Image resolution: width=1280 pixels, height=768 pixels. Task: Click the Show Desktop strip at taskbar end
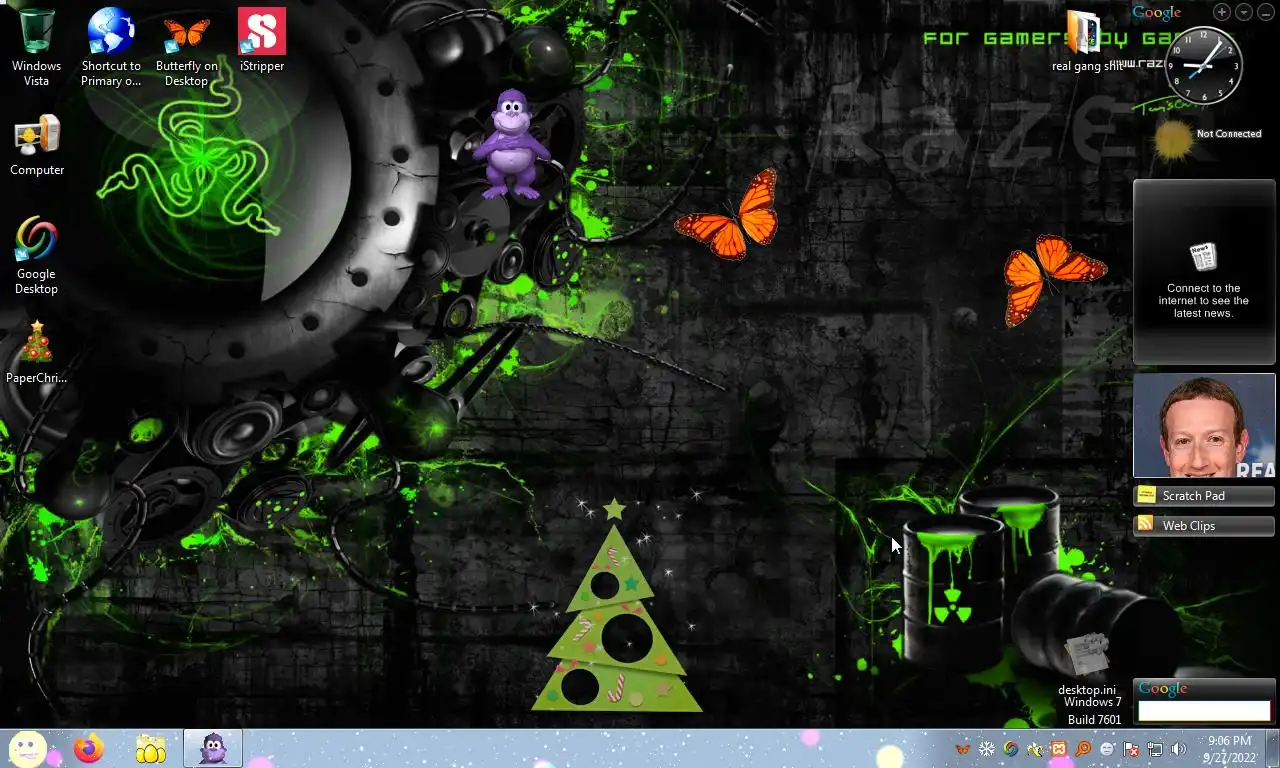[x=1272, y=748]
